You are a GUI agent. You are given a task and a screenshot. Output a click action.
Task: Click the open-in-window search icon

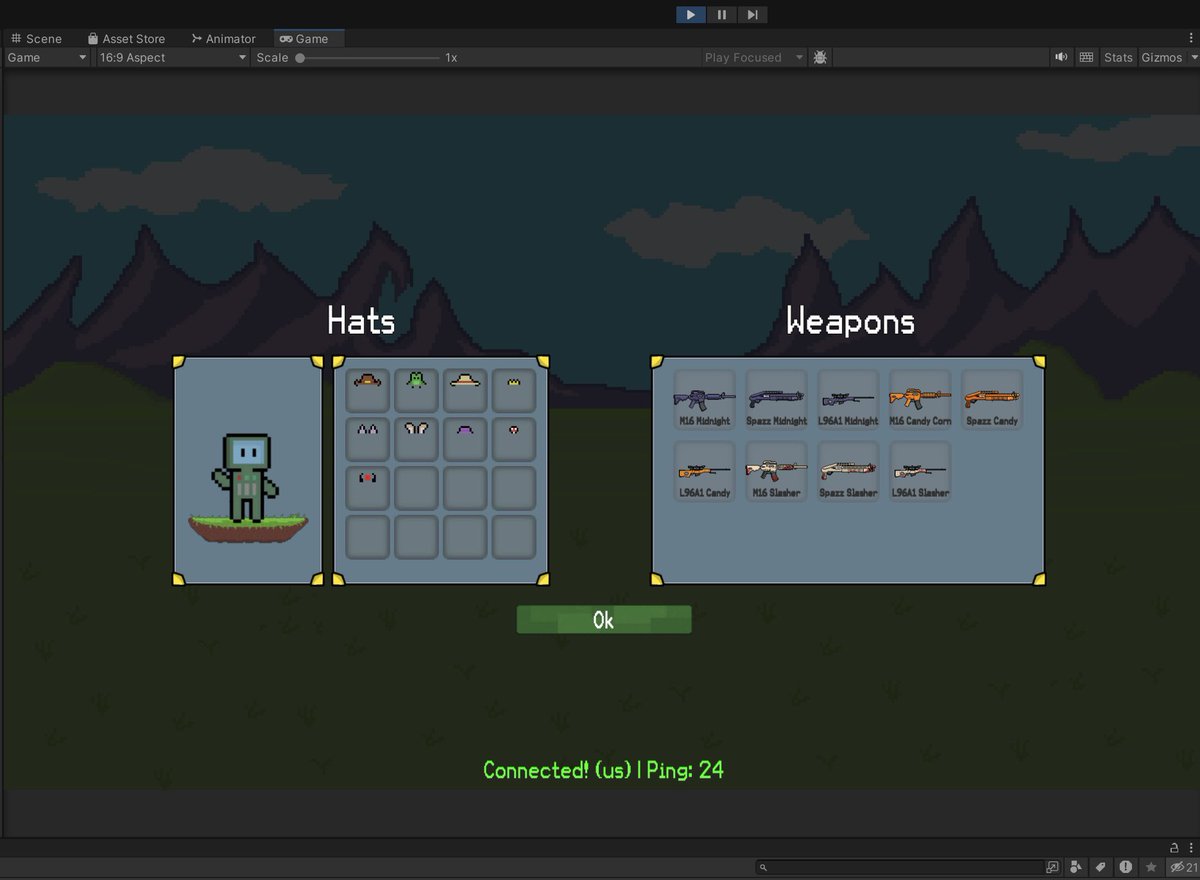[x=1053, y=867]
